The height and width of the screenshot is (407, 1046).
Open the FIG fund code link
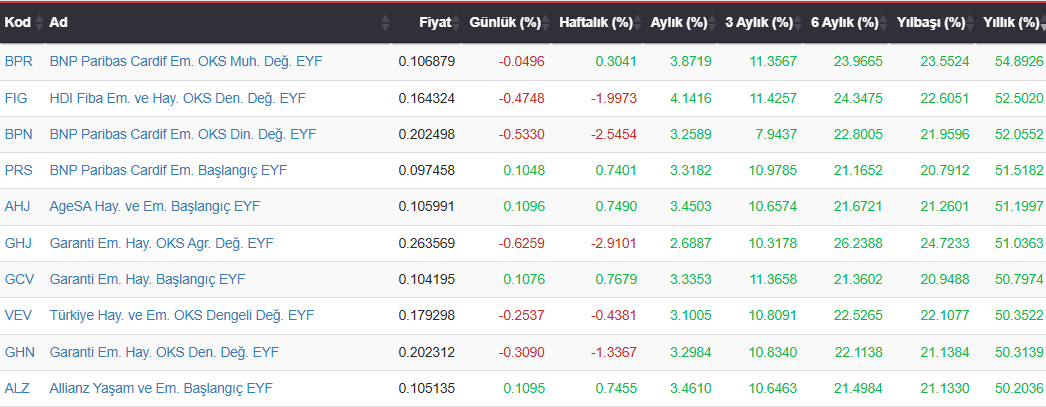[16, 98]
